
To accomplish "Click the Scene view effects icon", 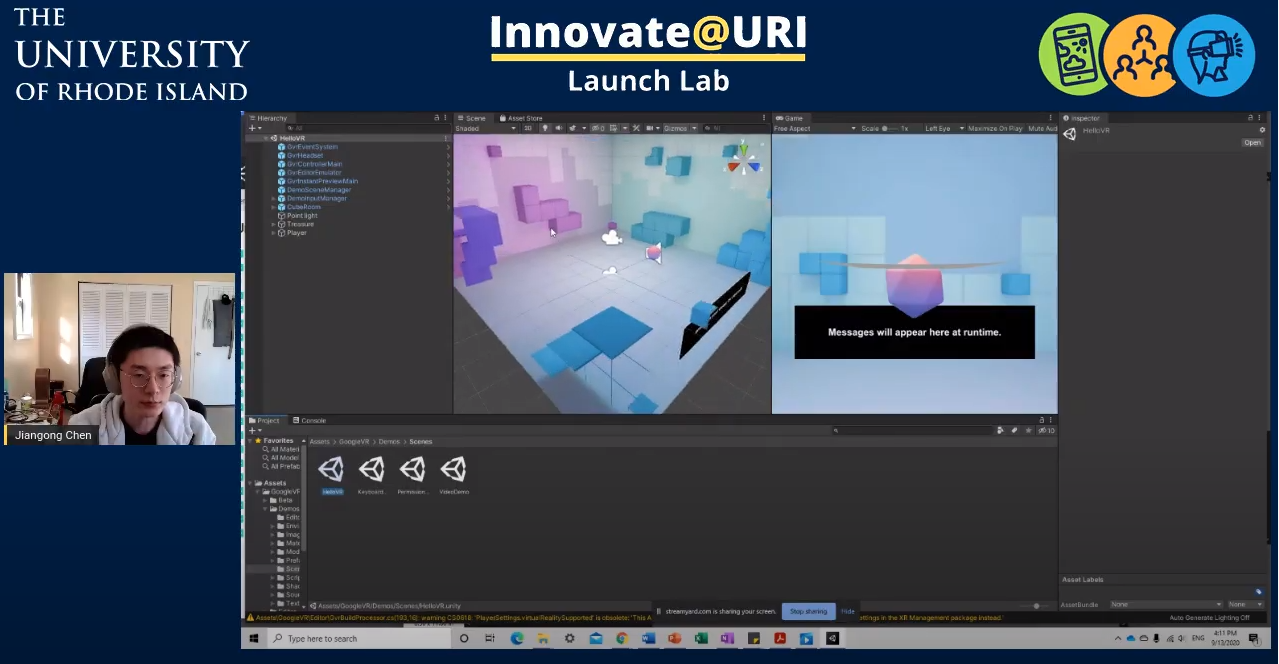I will coord(573,128).
